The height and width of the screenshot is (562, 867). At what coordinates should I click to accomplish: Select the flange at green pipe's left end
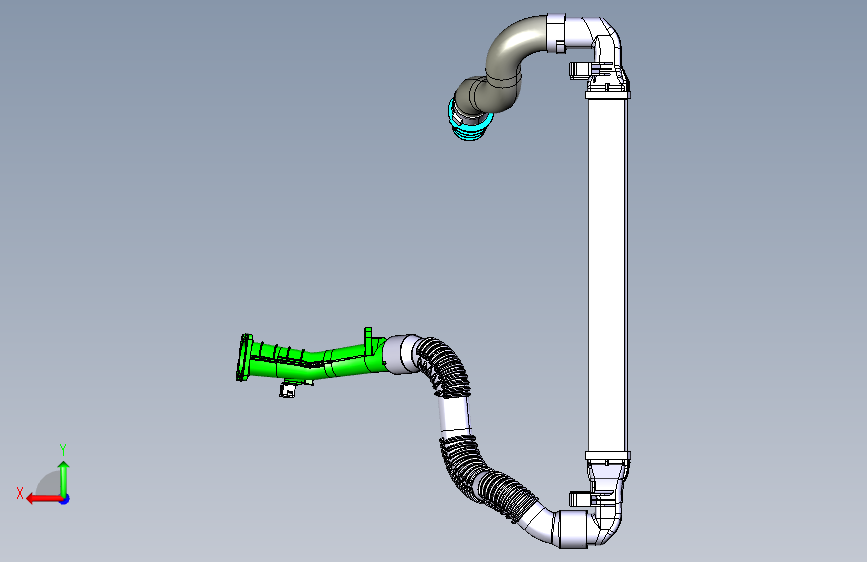243,357
